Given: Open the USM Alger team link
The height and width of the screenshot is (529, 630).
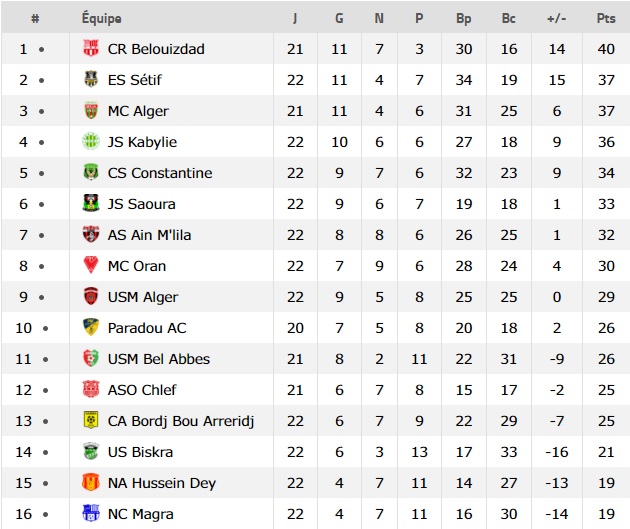Looking at the screenshot, I should pyautogui.click(x=143, y=297).
